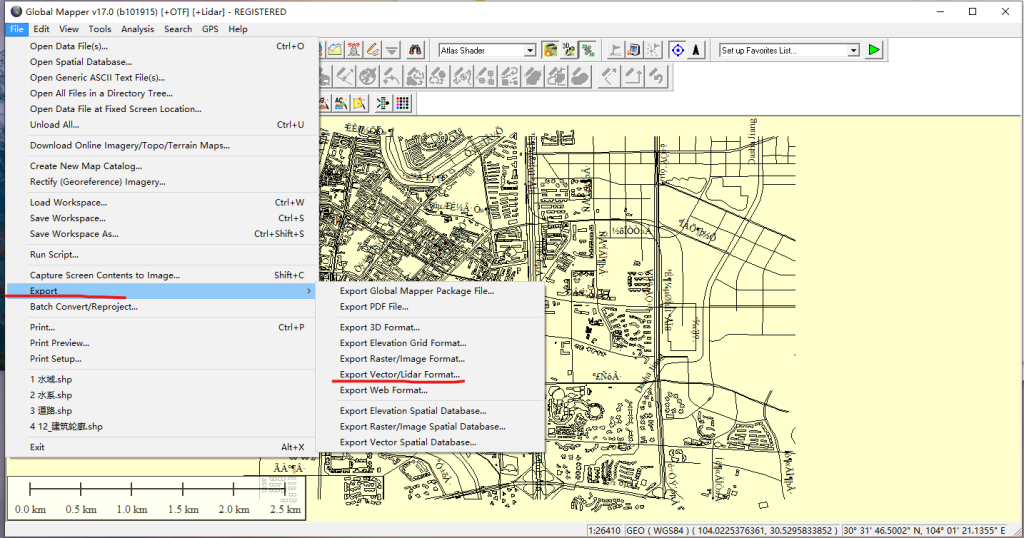The image size is (1024, 538).
Task: Click the binoculars search icon
Action: (x=415, y=50)
